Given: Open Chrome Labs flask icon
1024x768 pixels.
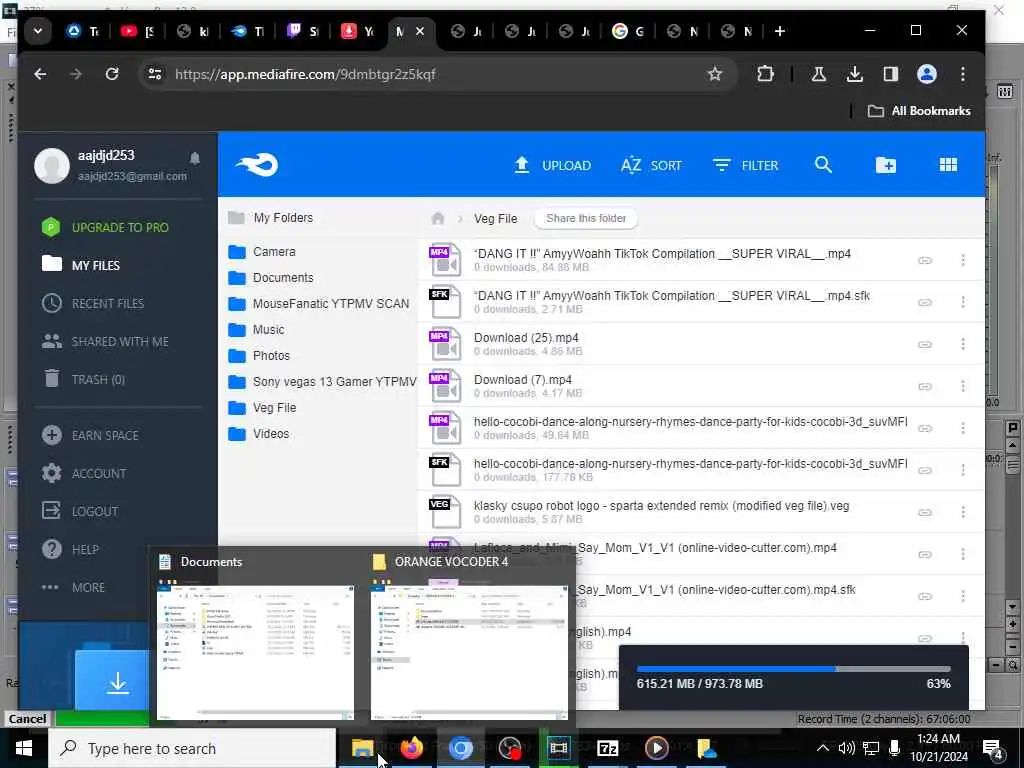Looking at the screenshot, I should [818, 74].
